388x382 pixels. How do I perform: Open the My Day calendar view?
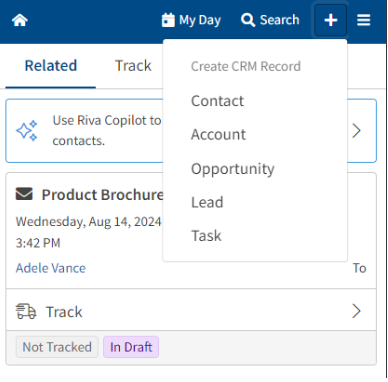click(x=191, y=20)
